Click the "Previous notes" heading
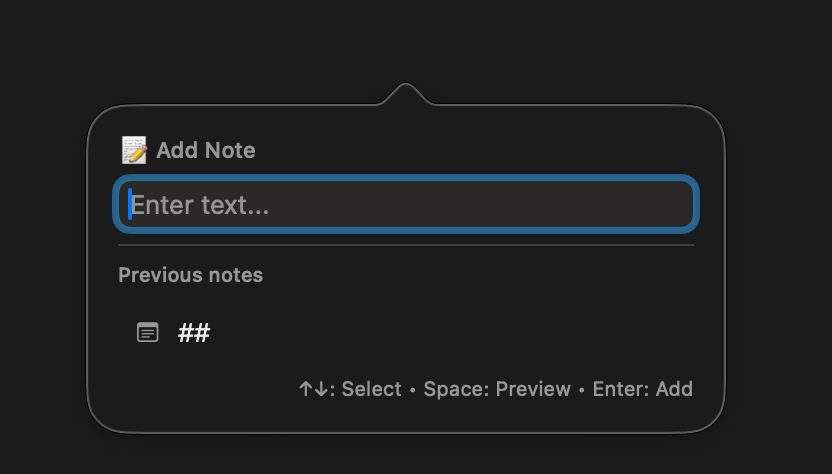Screen dimensions: 832x474 pyautogui.click(x=190, y=274)
